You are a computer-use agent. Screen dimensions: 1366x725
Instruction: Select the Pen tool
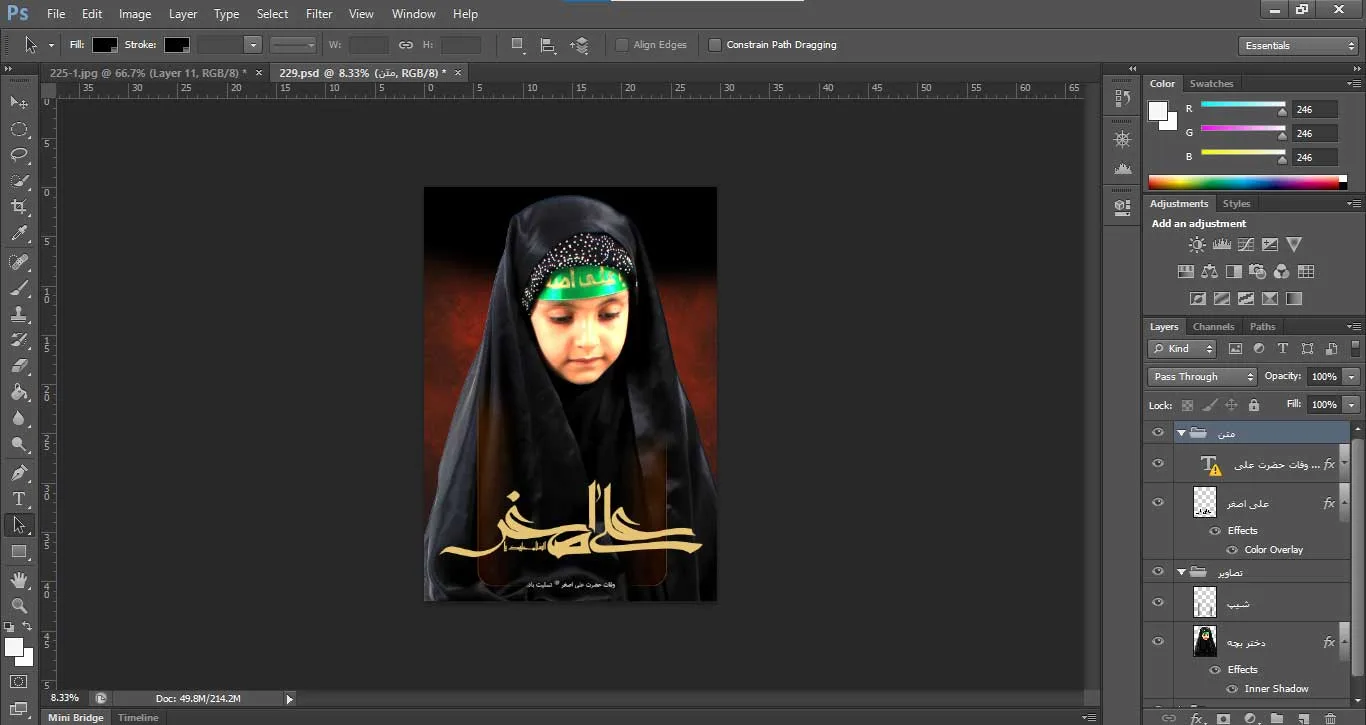(x=19, y=472)
